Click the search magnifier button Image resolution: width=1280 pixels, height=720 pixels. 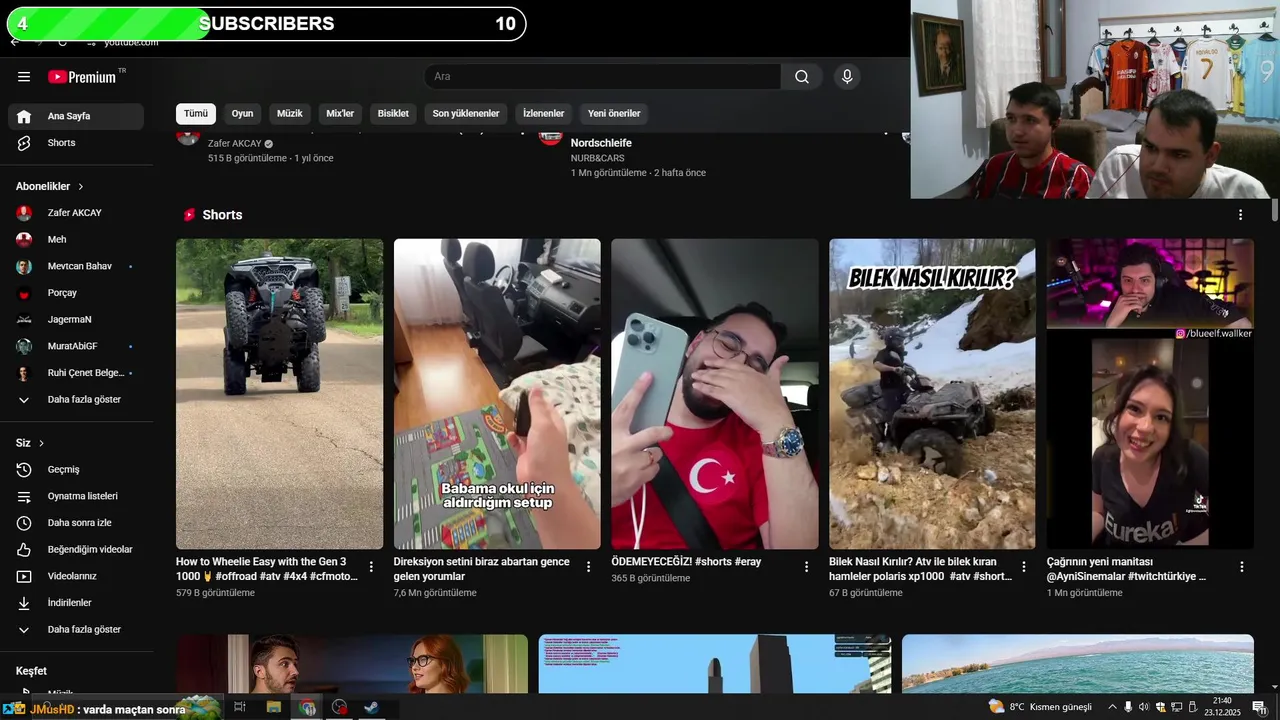[x=802, y=77]
